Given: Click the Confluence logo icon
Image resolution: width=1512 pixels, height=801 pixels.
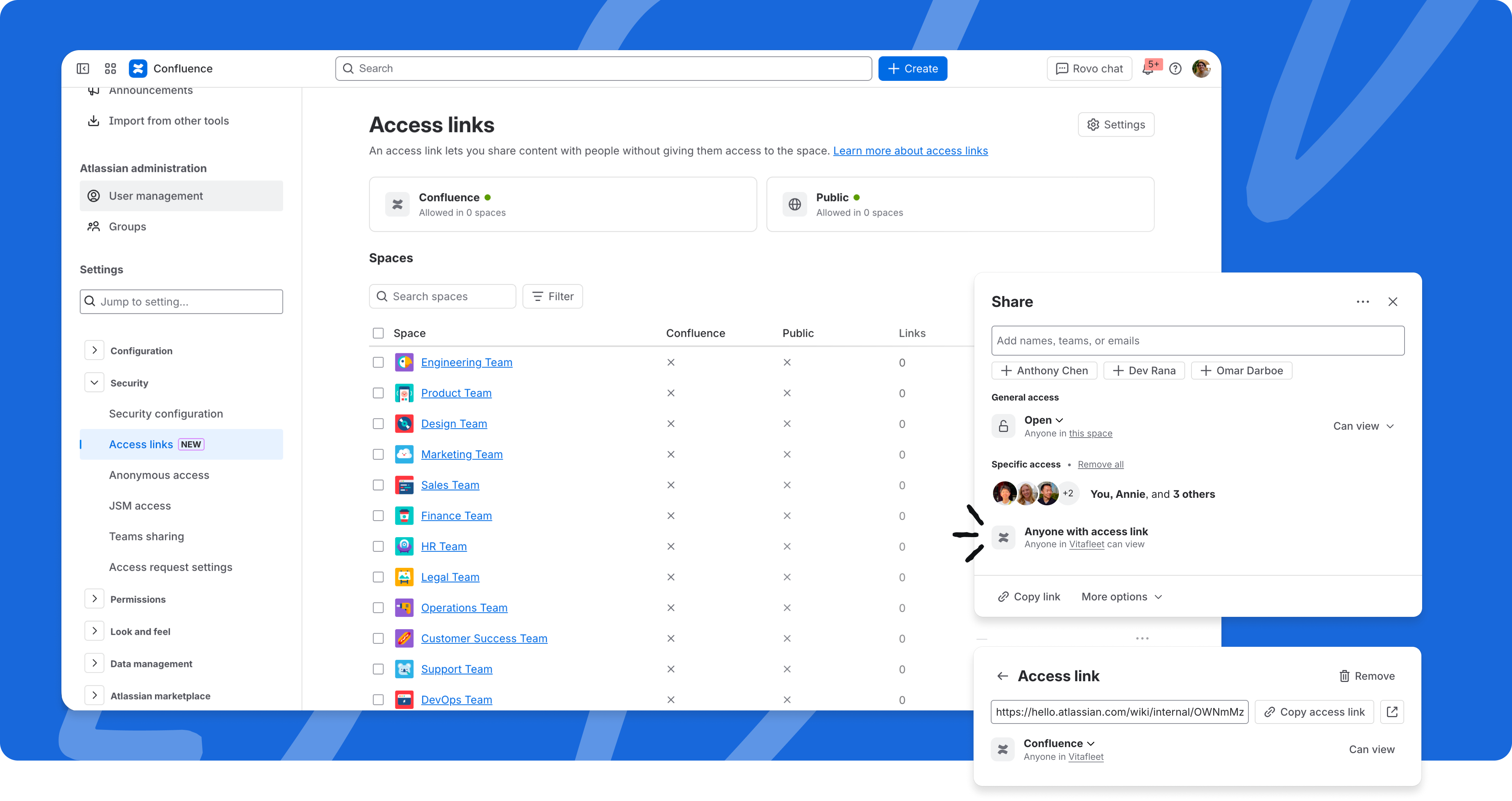Looking at the screenshot, I should coord(138,68).
